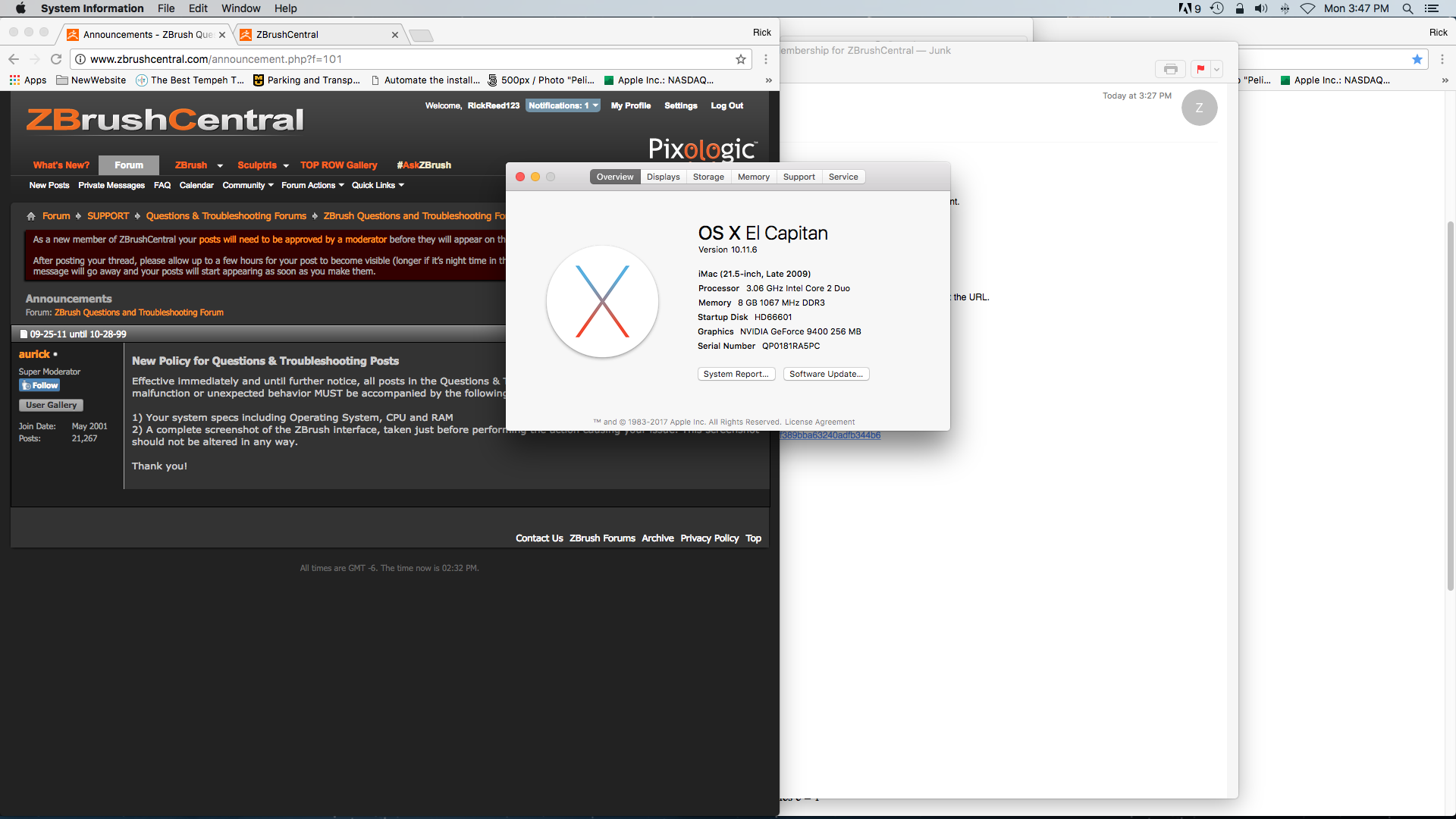Viewport: 1456px width, 819px height.
Task: Switch to the Memory tab
Action: pyautogui.click(x=754, y=177)
